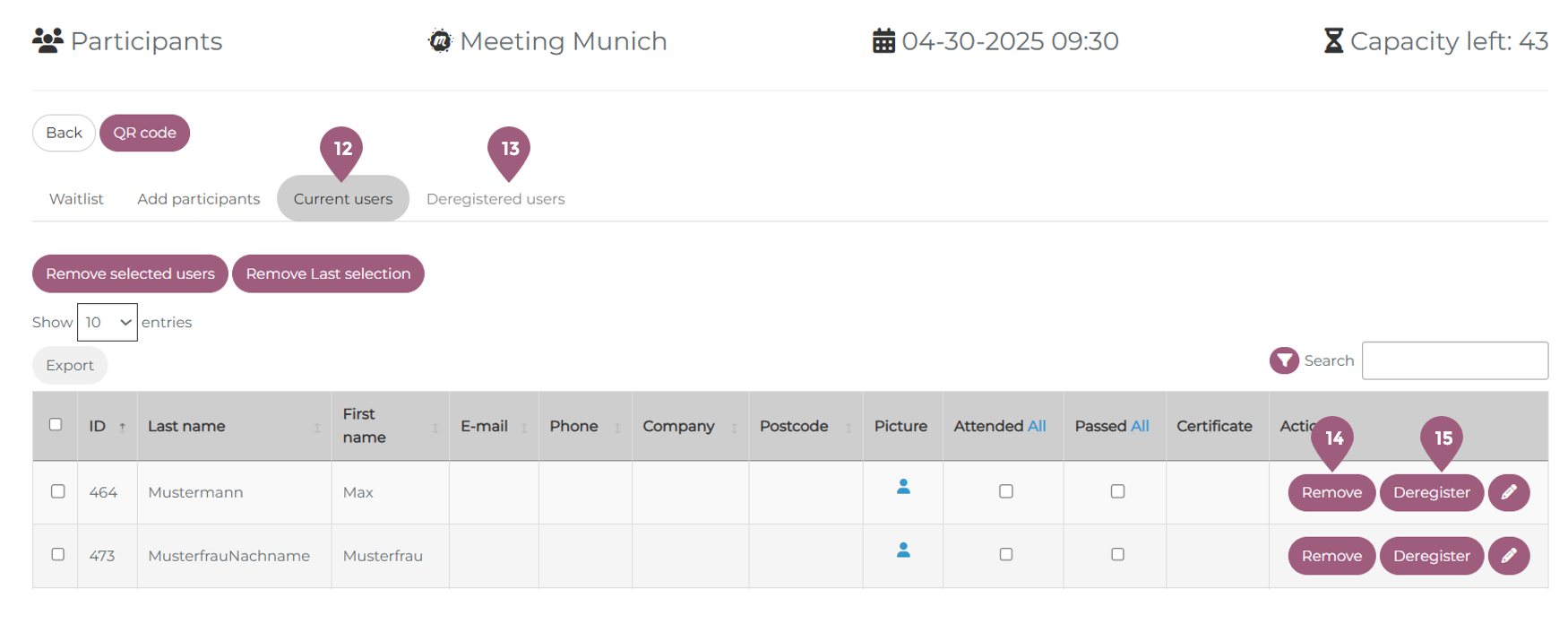
Task: Deregister the participant Mustermann
Action: coord(1431,492)
